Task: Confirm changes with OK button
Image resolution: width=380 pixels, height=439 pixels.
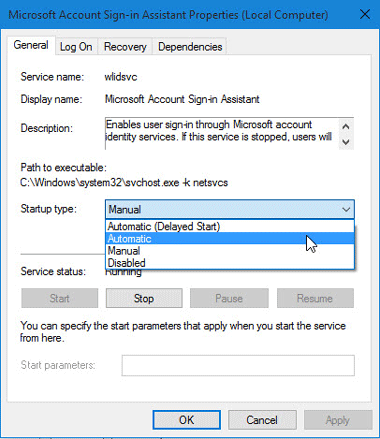Action: click(187, 420)
